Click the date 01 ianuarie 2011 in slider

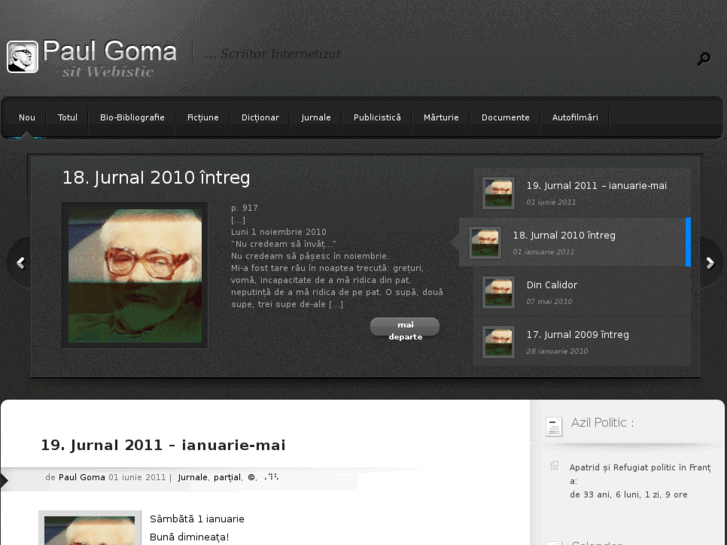(x=543, y=252)
